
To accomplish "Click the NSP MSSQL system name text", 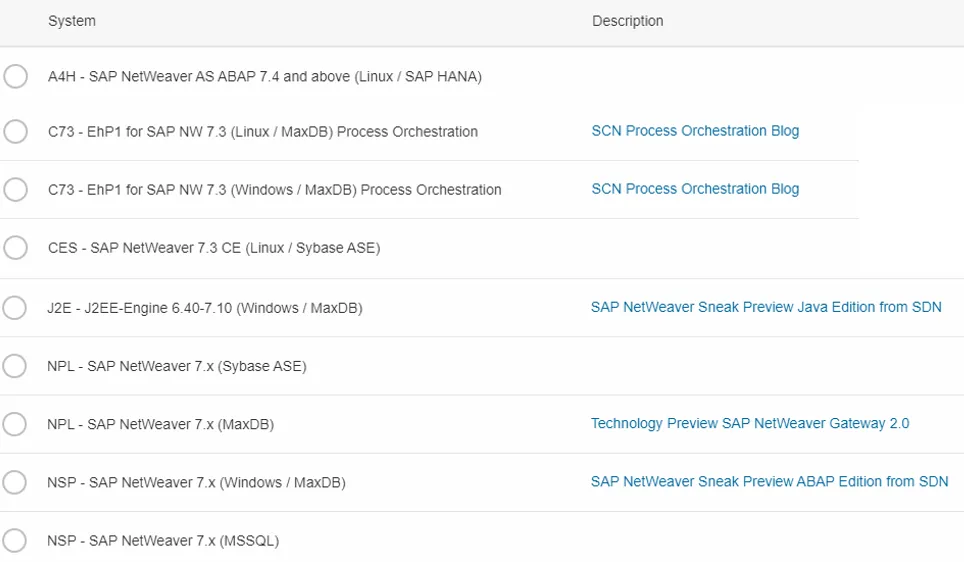I will (x=163, y=541).
